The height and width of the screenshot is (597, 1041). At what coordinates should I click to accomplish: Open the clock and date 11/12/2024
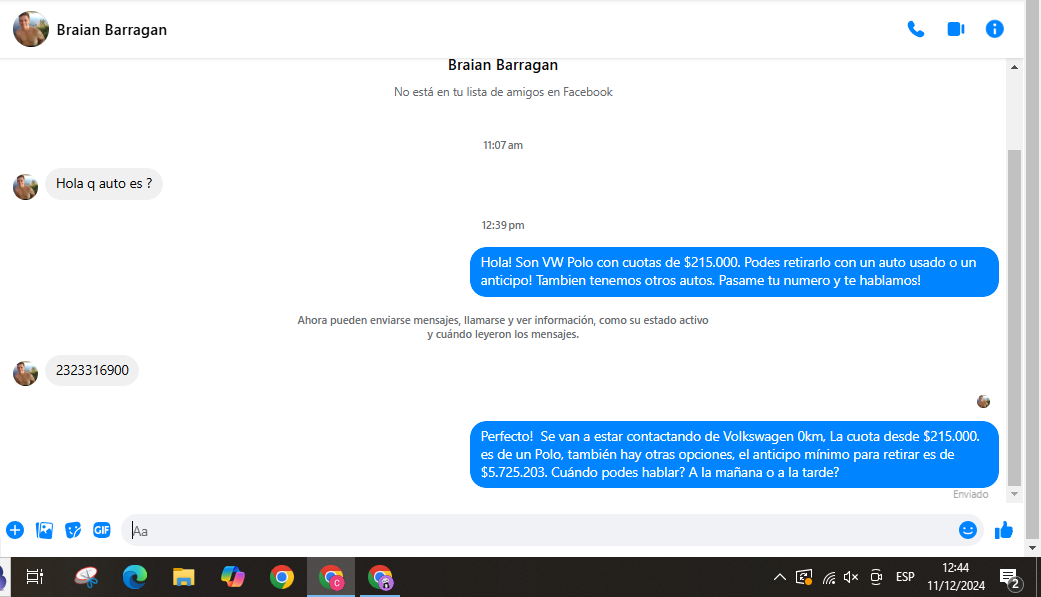(x=955, y=576)
